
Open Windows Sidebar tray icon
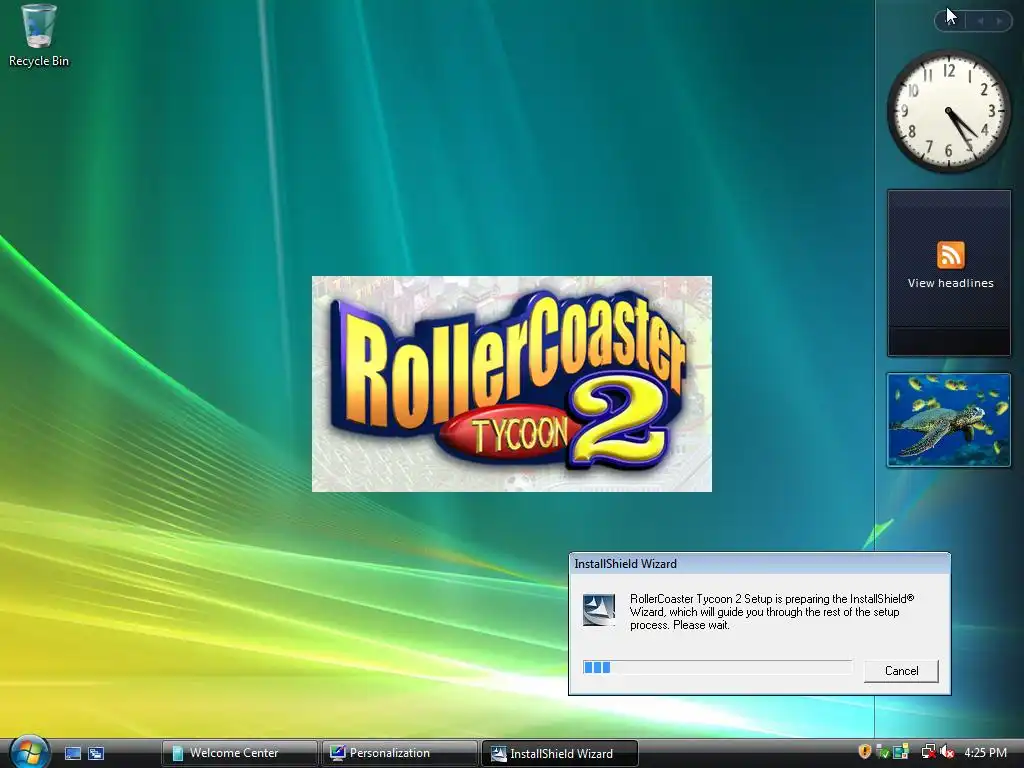[901, 752]
